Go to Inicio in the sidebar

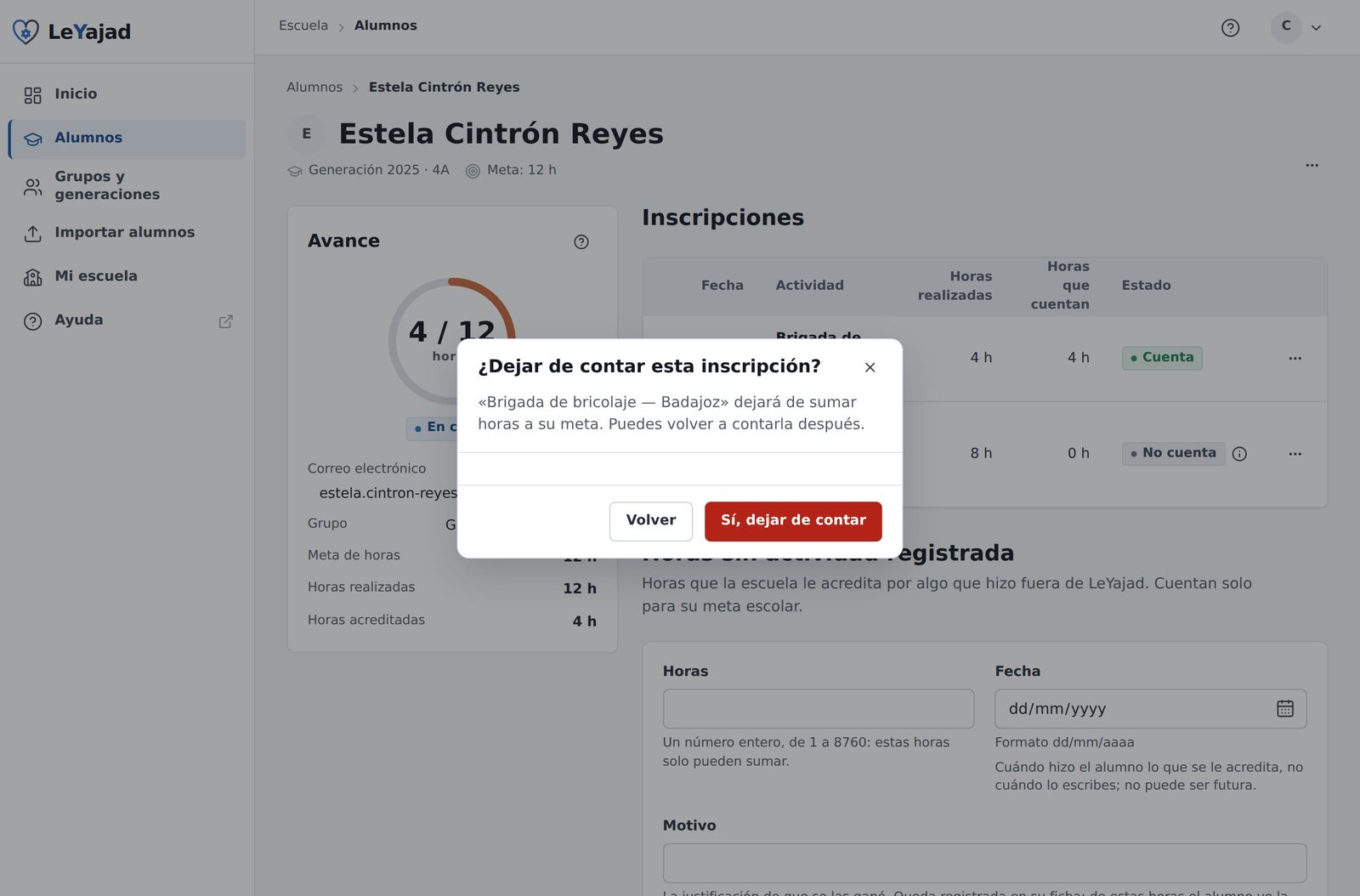127,94
